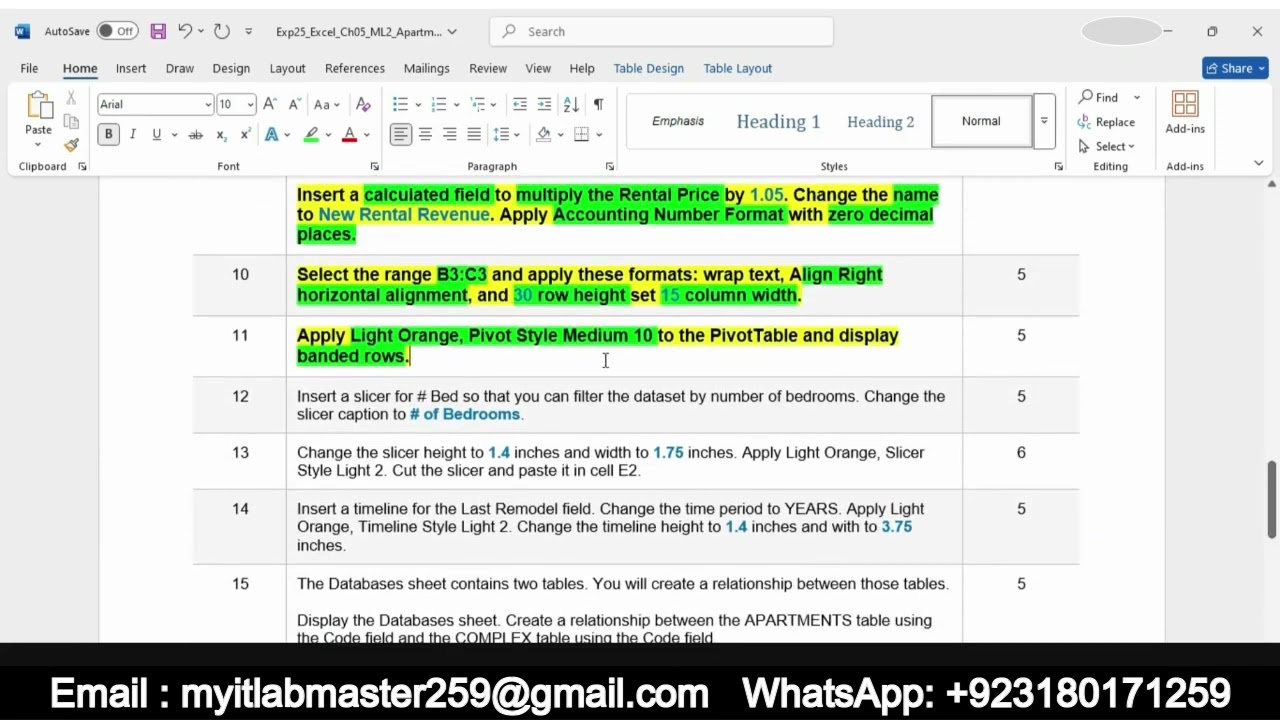Click the Format Painter brush icon
This screenshot has height=720, width=1280.
pyautogui.click(x=71, y=145)
